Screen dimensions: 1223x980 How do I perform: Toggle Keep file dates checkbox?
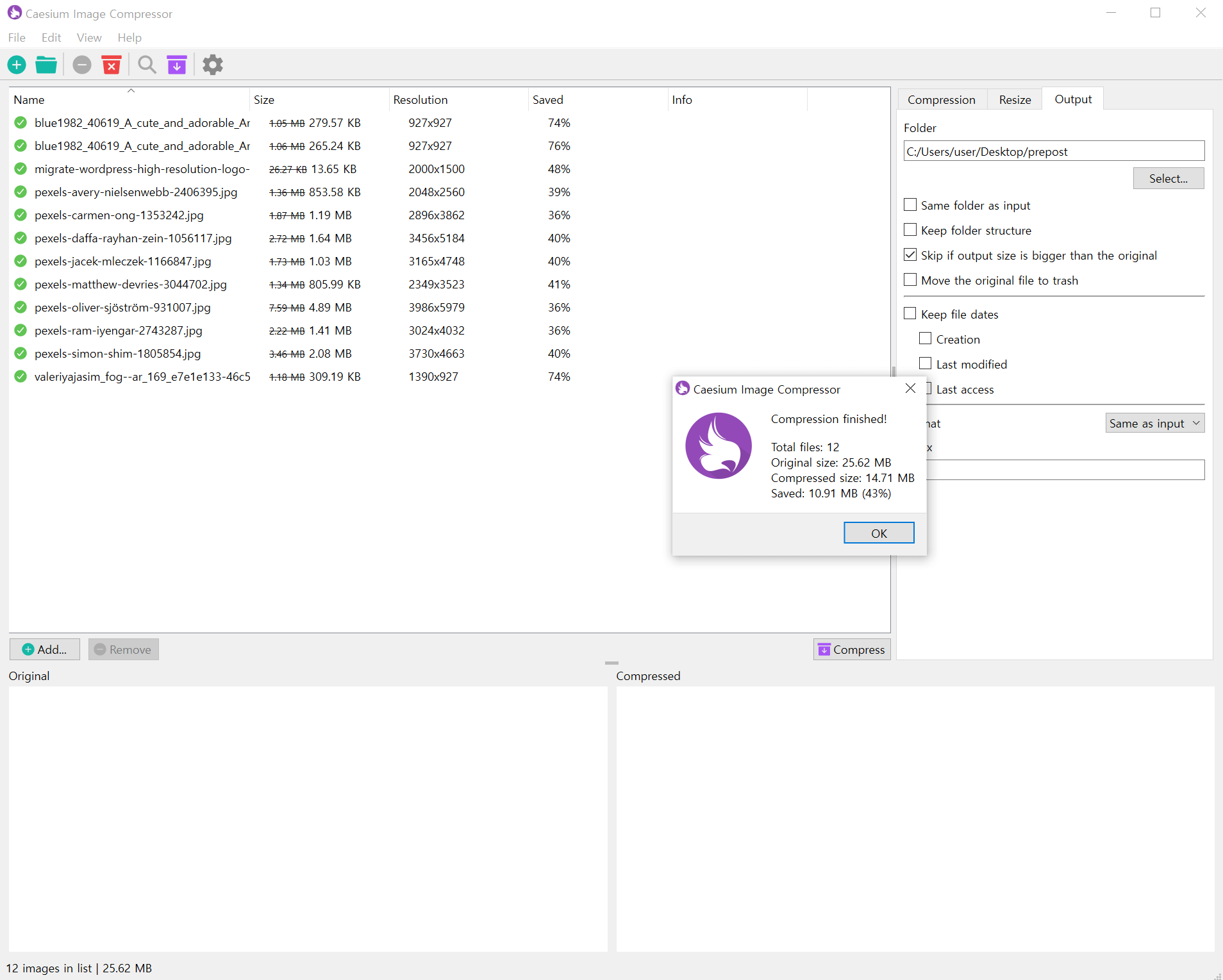[x=910, y=313]
